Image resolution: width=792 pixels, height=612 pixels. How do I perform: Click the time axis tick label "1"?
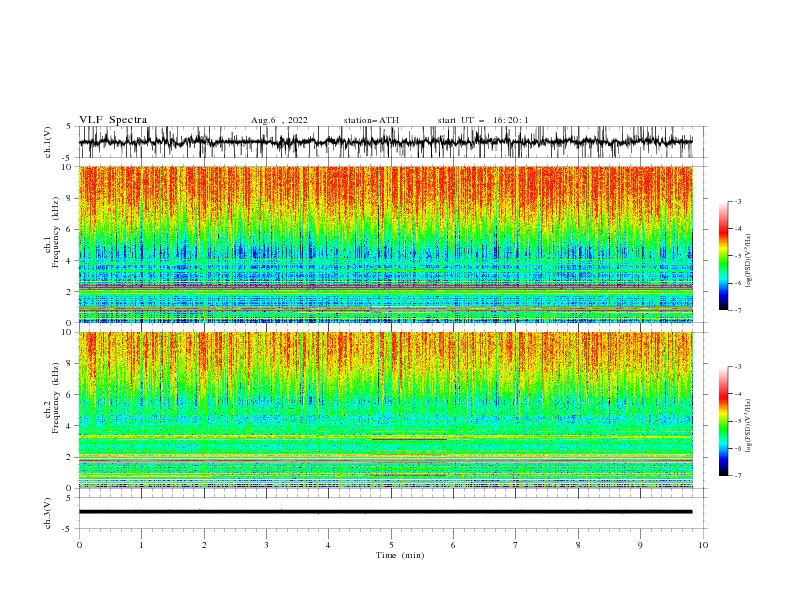tap(141, 545)
